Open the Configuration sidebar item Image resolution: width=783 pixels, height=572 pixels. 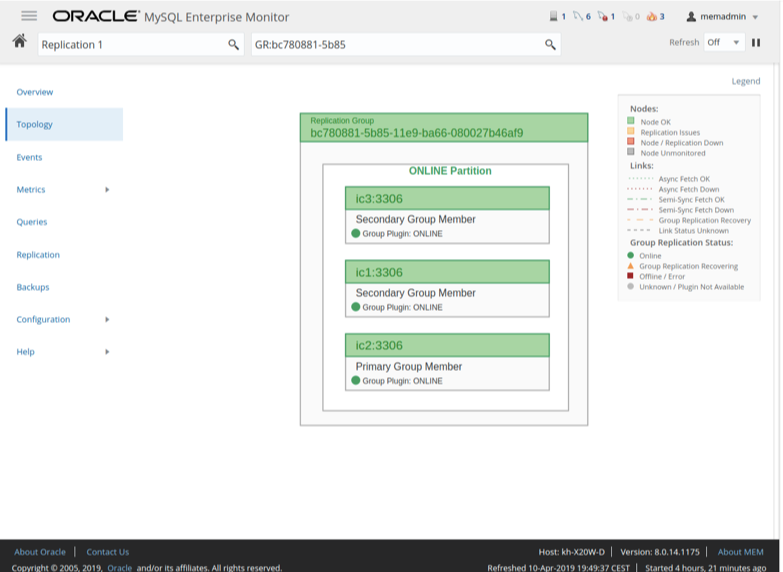(43, 319)
